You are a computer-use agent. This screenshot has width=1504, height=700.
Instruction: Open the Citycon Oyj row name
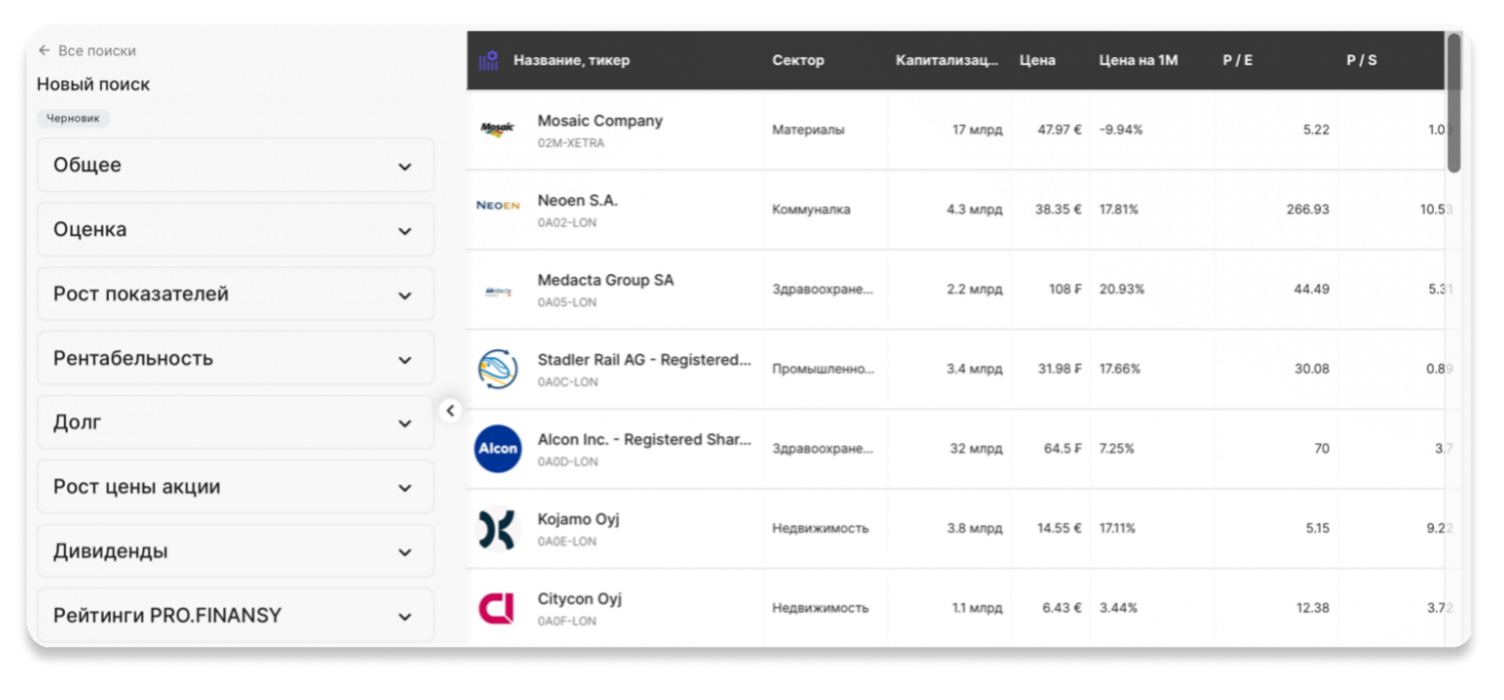click(x=580, y=600)
